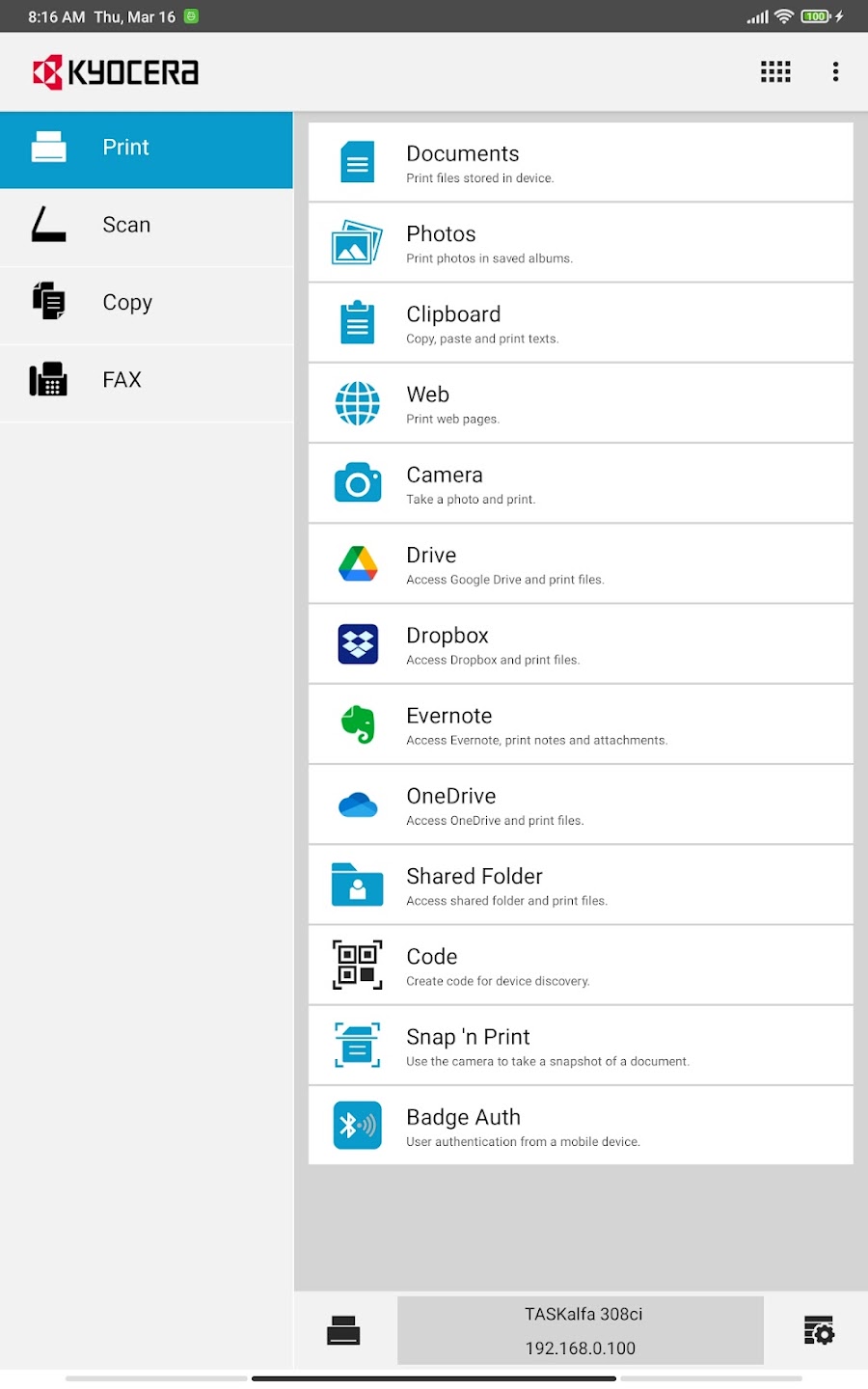Open the three-dot overflow menu

point(835,71)
